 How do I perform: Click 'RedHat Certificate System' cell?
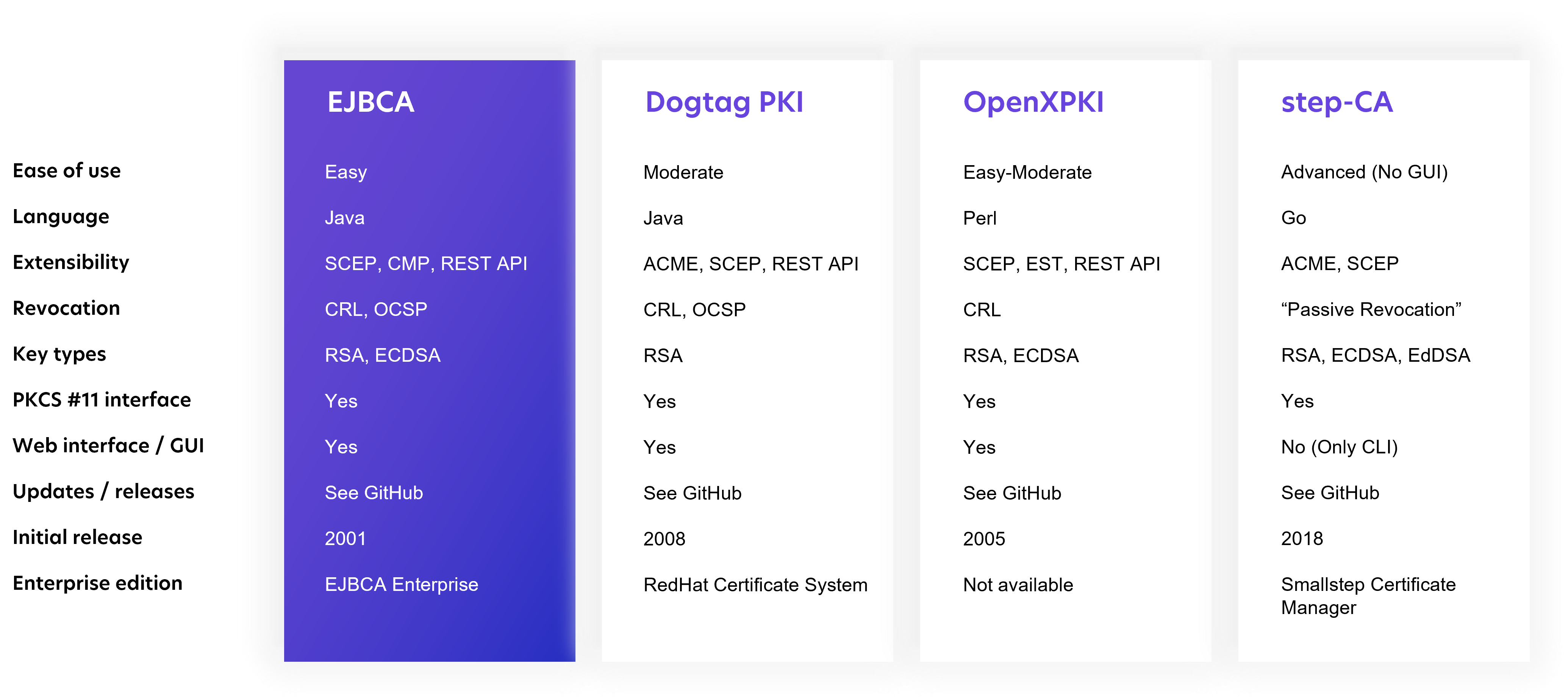[755, 585]
